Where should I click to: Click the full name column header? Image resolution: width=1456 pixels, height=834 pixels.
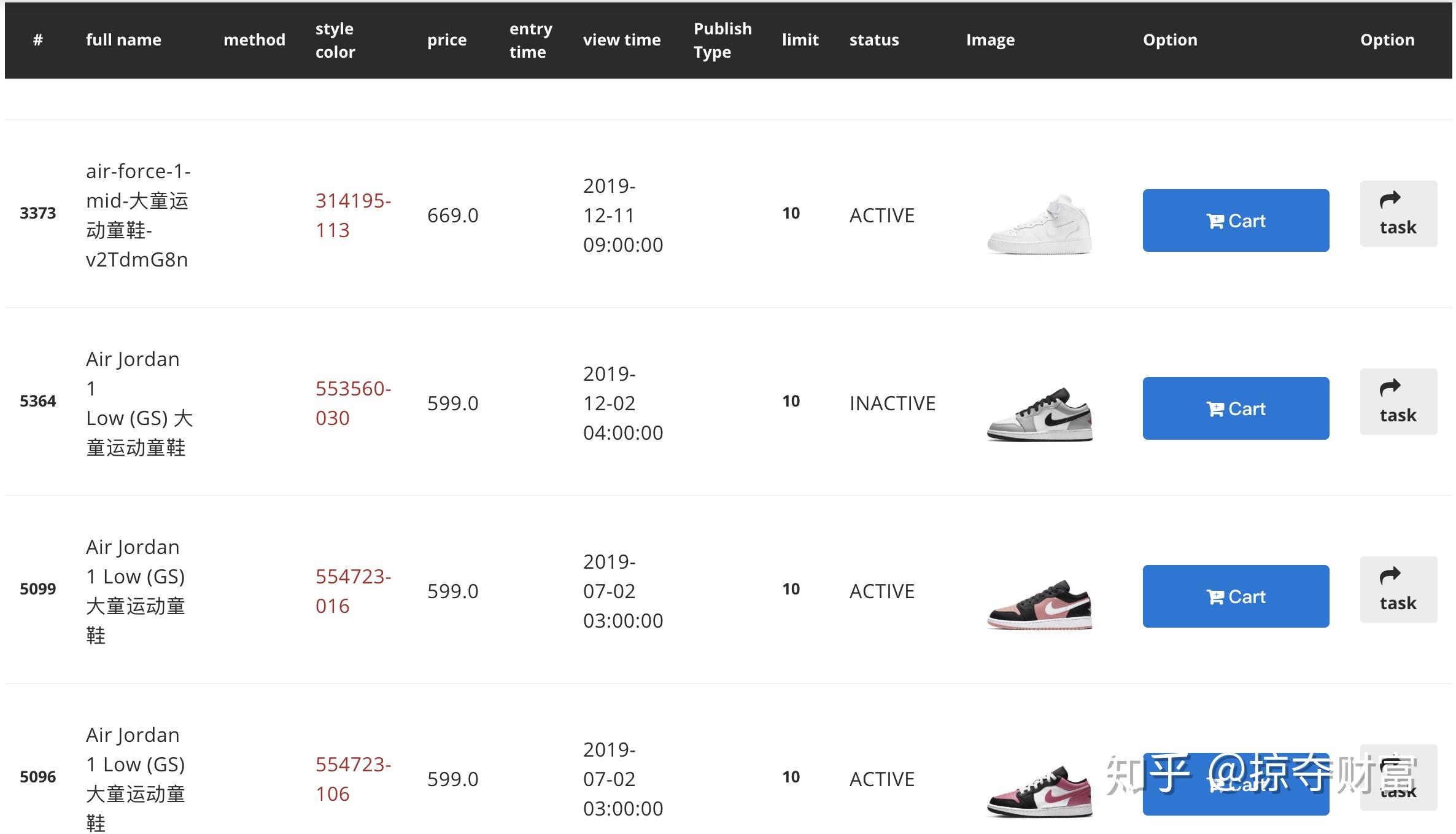123,40
